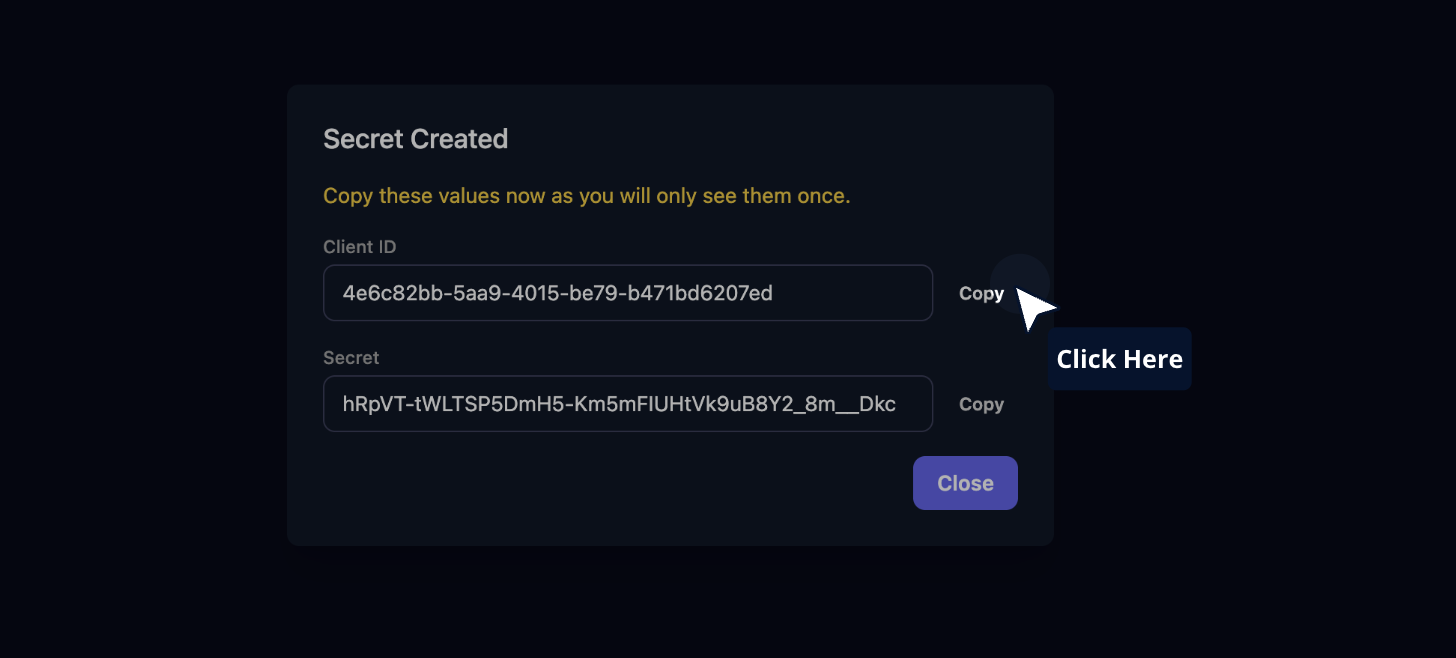Click inside the hRpVT Secret box
Screen dimensions: 1456x658
(x=628, y=403)
